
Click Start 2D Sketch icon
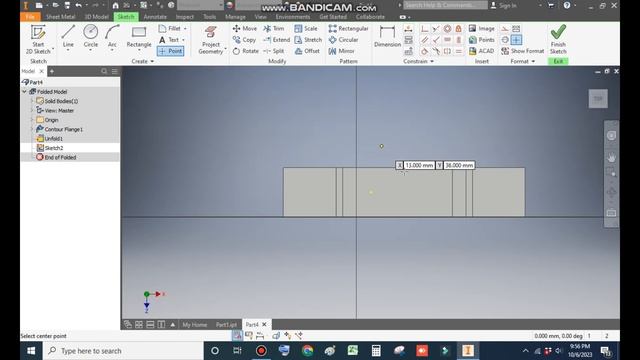pyautogui.click(x=38, y=39)
